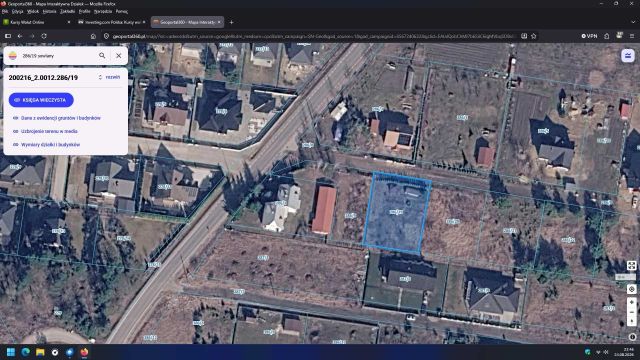This screenshot has height=360, width=640.
Task: Open "Uzbrojenie terenu w media" link
Action: coord(49,131)
